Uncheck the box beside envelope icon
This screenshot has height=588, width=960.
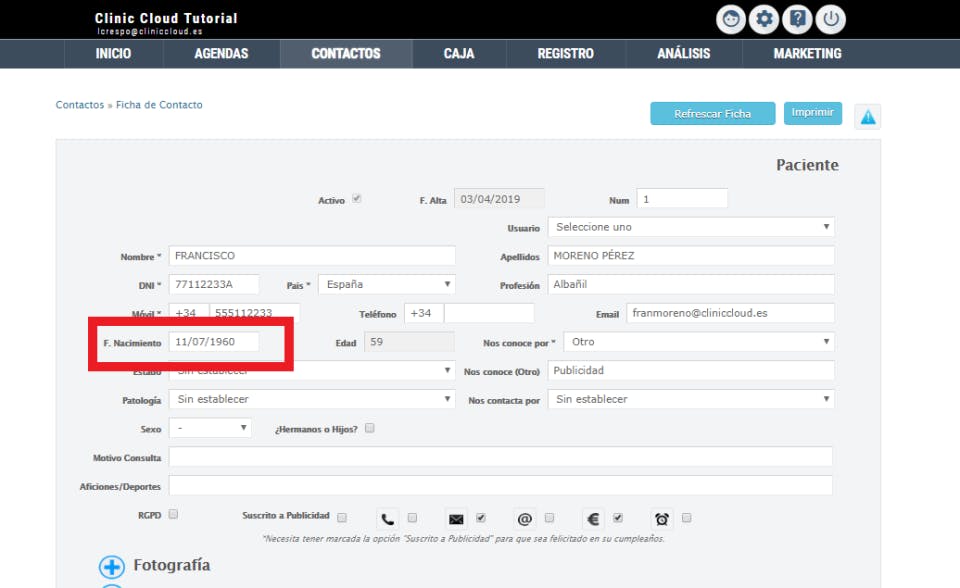pos(481,518)
